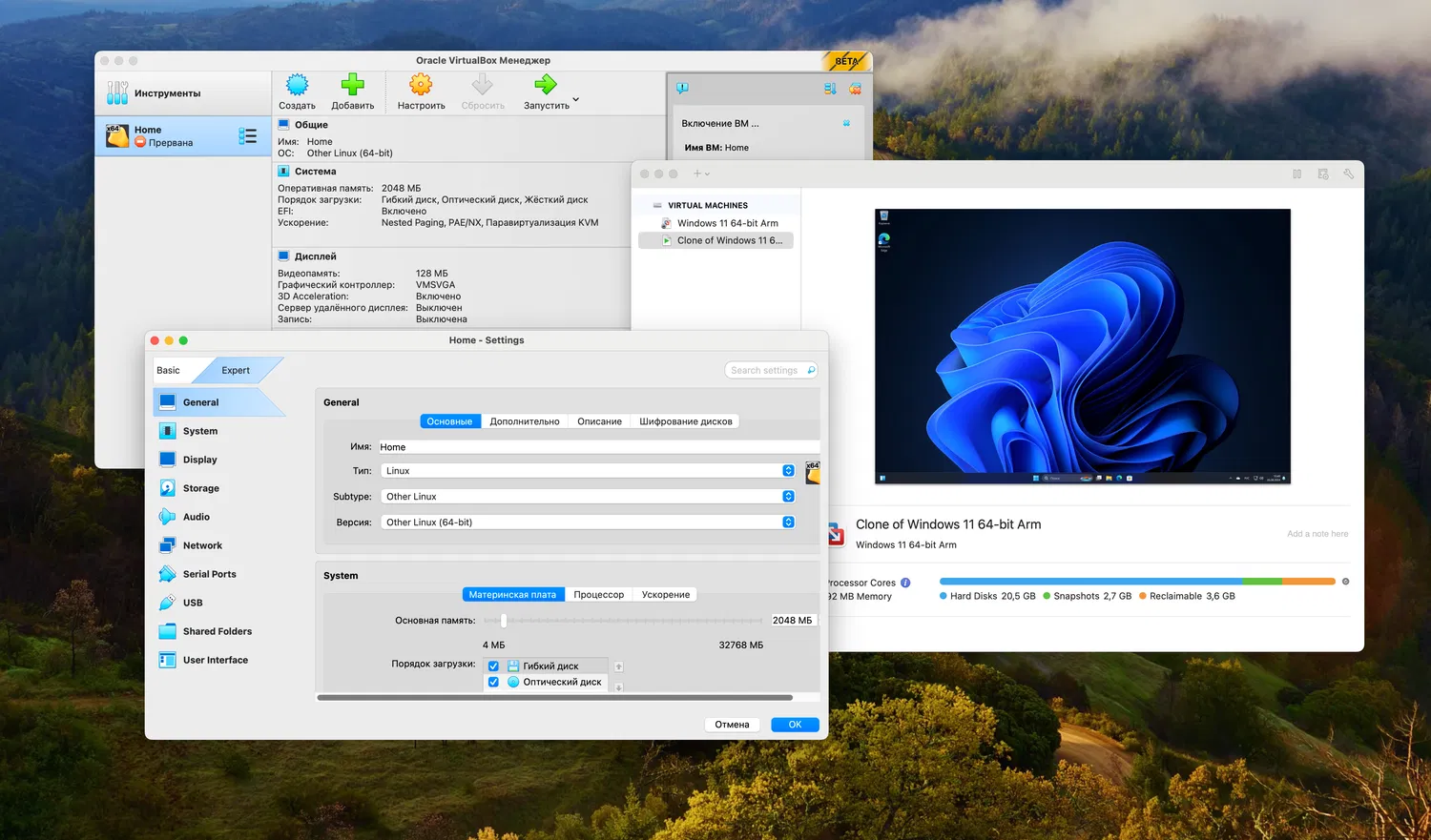This screenshot has height=840, width=1431.
Task: Move boot device down arrow button
Action: coord(618,687)
